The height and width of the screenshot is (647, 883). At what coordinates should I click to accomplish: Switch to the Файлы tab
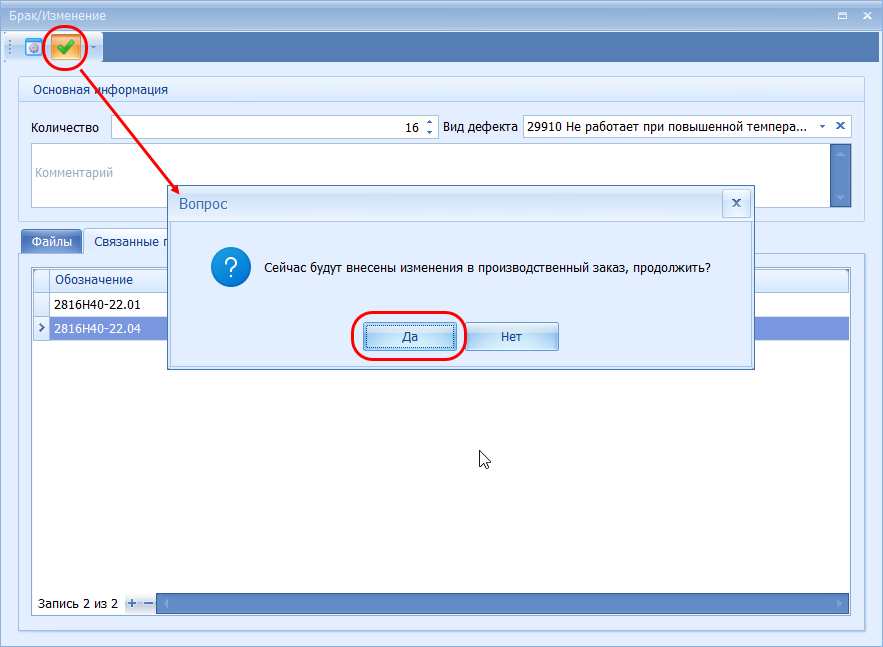coord(51,241)
